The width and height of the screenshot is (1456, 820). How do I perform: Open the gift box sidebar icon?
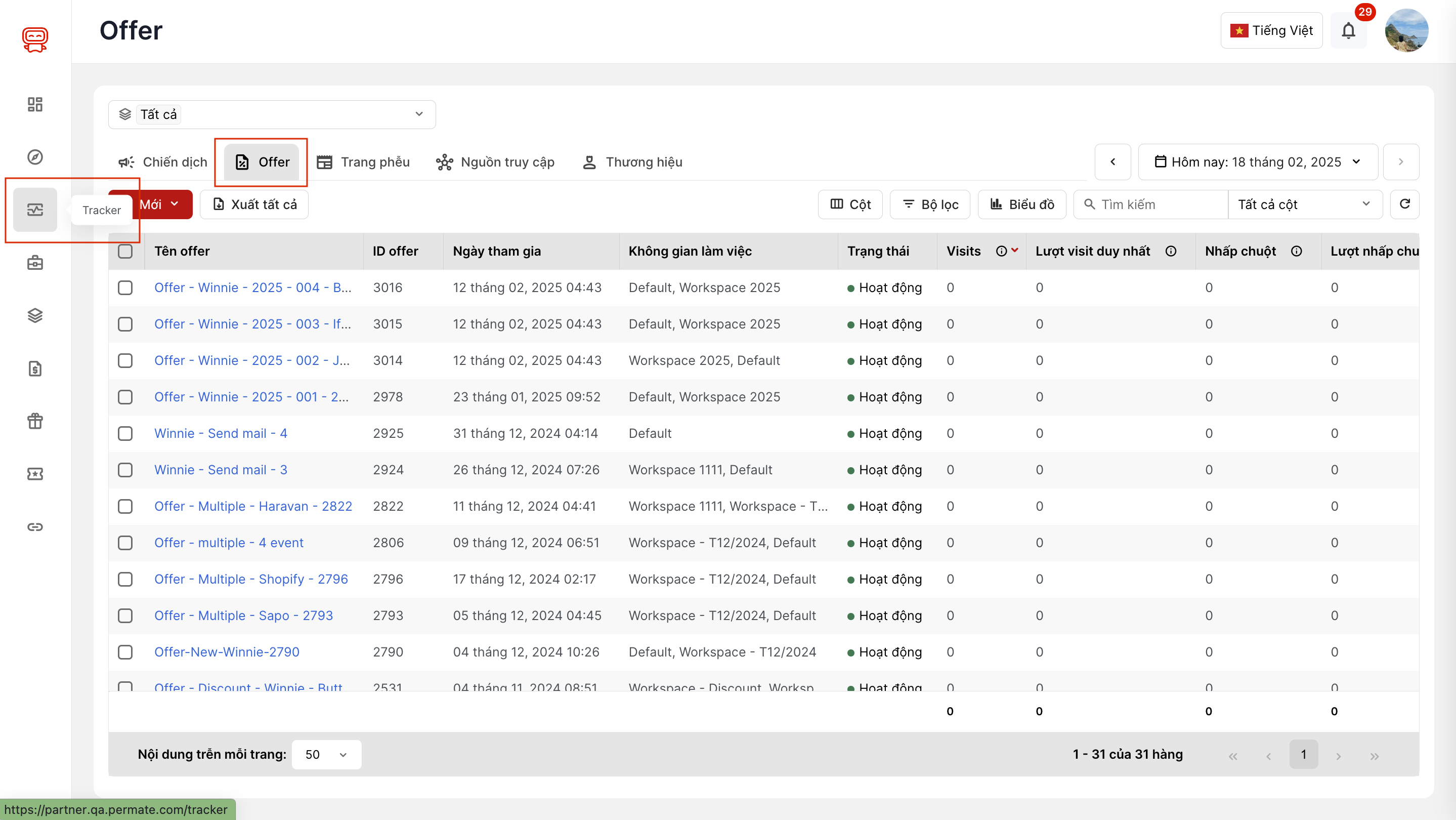point(35,421)
